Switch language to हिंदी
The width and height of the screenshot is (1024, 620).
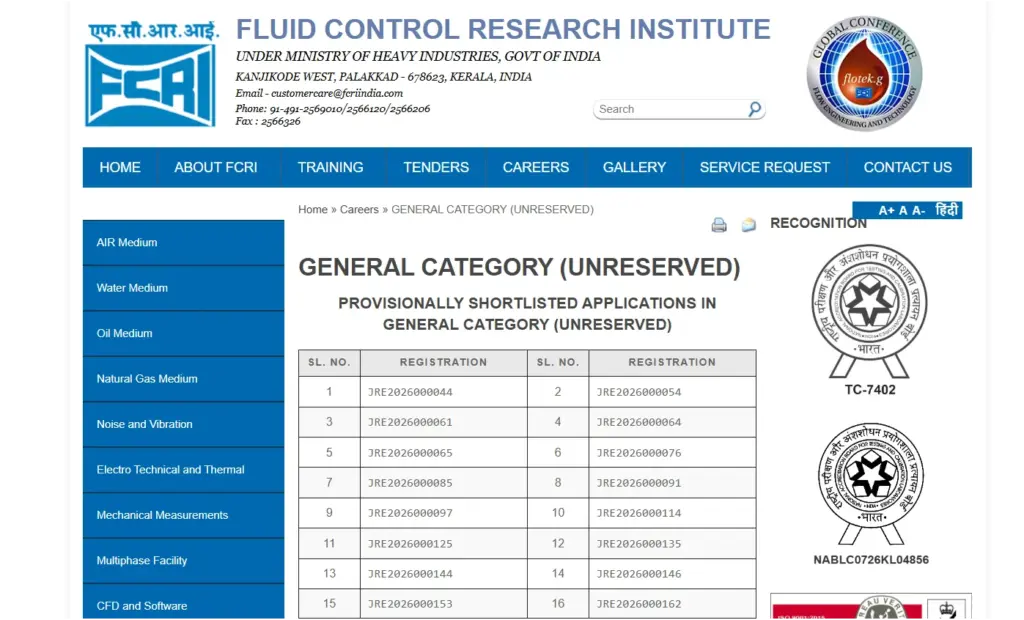tap(946, 210)
